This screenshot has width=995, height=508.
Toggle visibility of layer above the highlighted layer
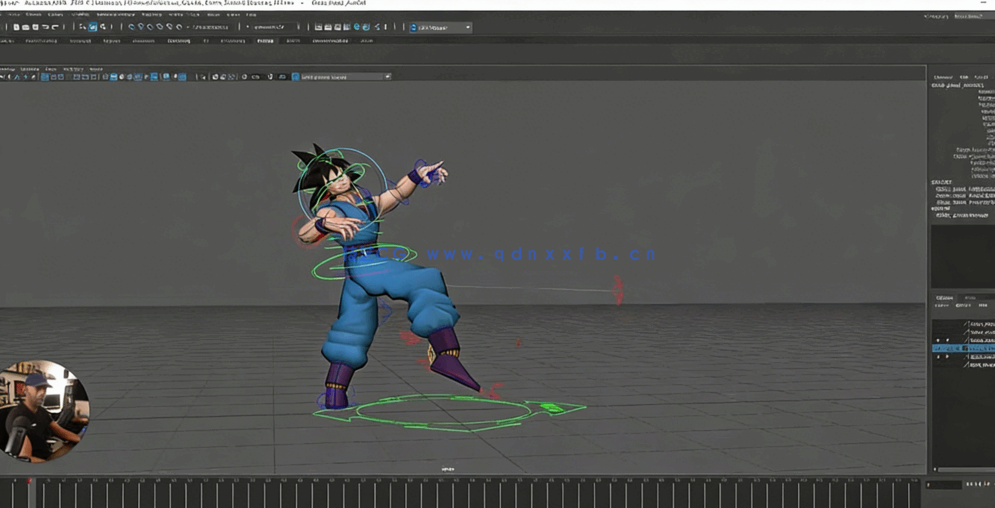click(938, 340)
